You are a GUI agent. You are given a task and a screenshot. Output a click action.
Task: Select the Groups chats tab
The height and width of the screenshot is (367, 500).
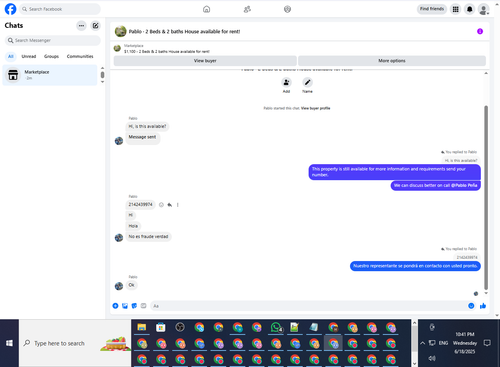(51, 56)
